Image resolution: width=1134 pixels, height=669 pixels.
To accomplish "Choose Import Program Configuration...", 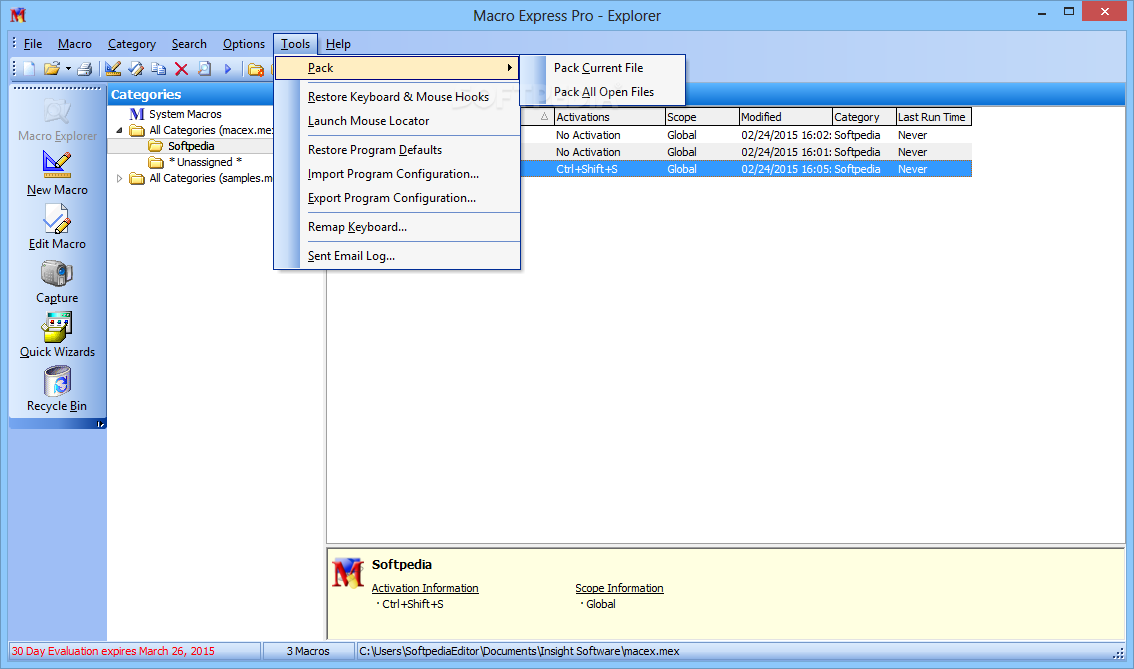I will [x=397, y=174].
